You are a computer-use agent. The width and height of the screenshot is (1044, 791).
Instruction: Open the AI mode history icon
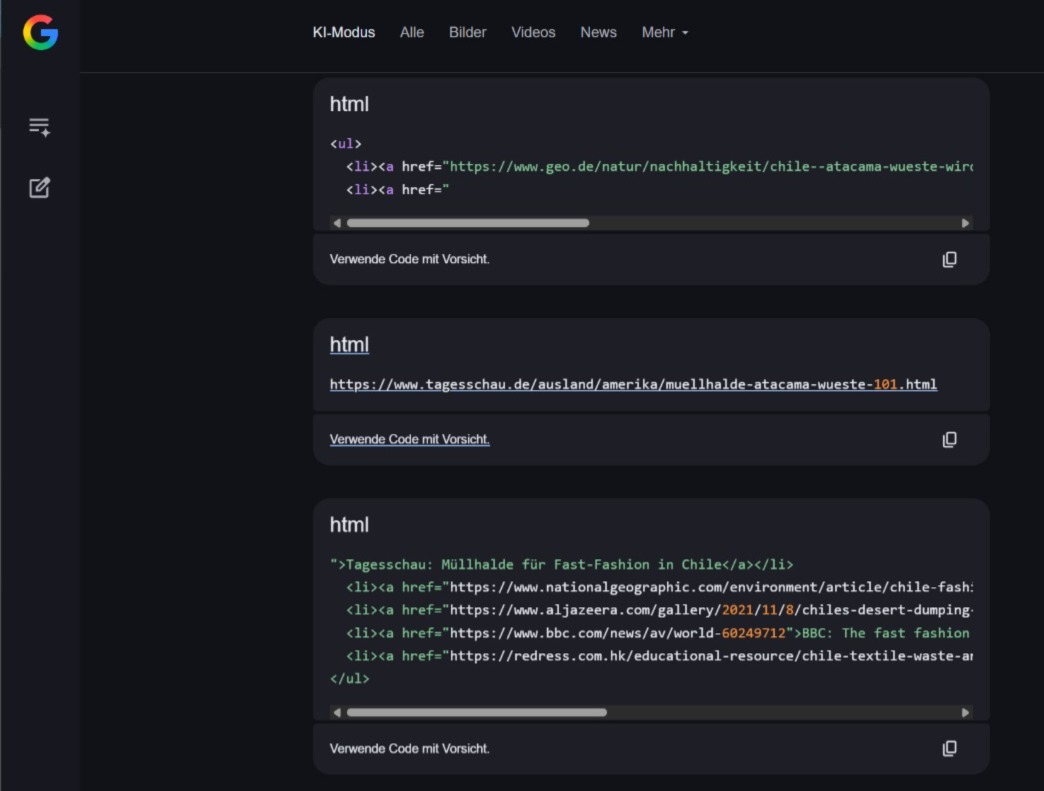coord(39,127)
